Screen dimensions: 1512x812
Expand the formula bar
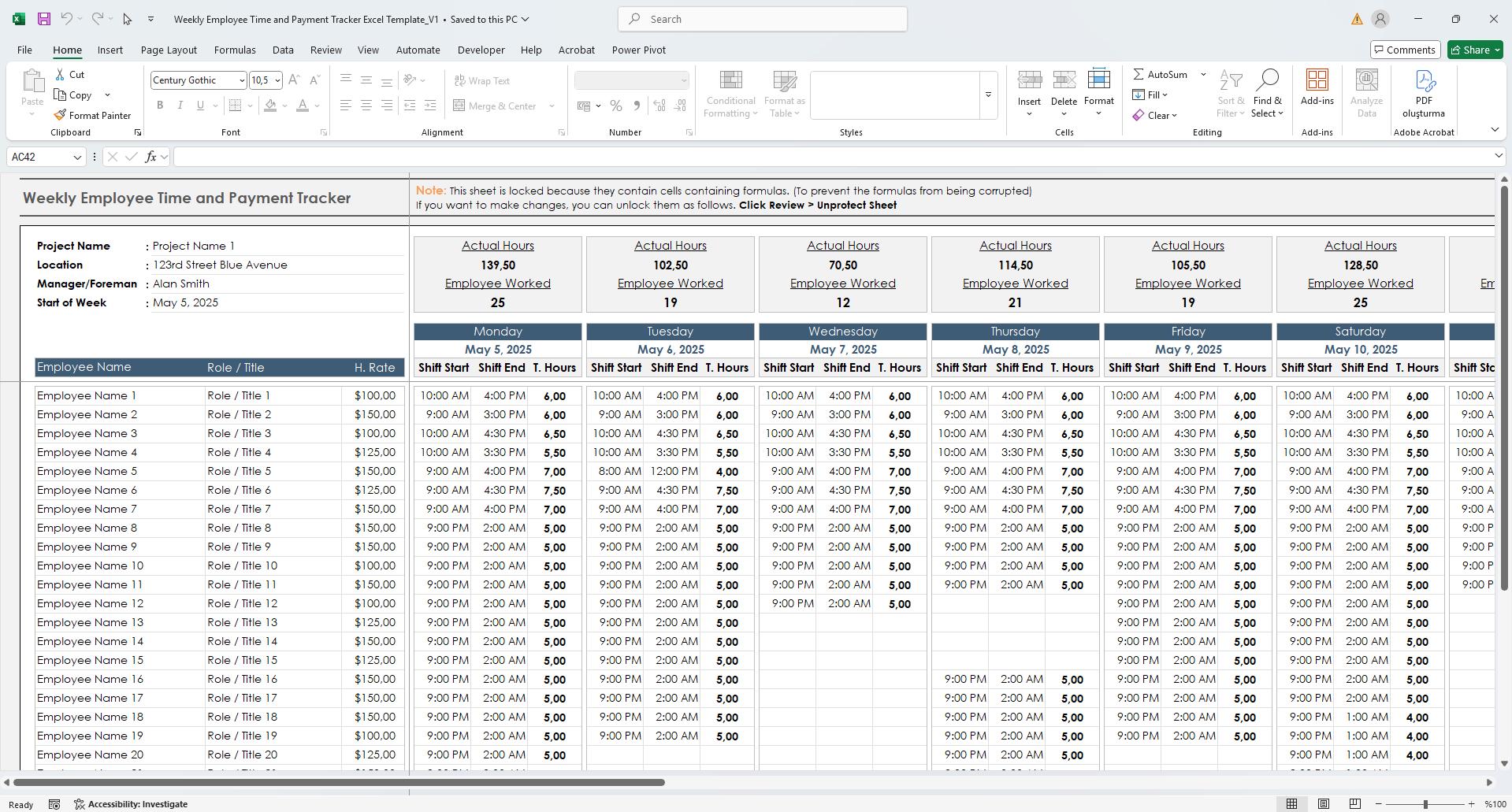tap(1499, 156)
